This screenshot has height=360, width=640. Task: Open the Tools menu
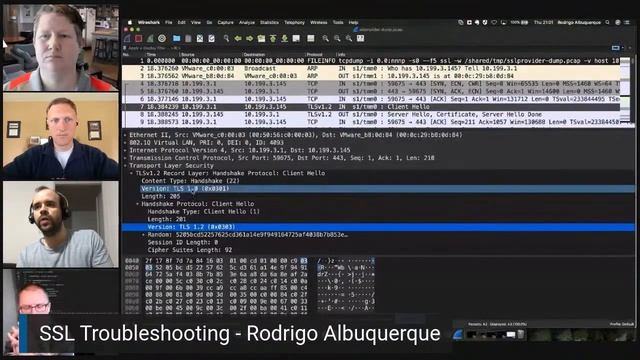click(338, 22)
